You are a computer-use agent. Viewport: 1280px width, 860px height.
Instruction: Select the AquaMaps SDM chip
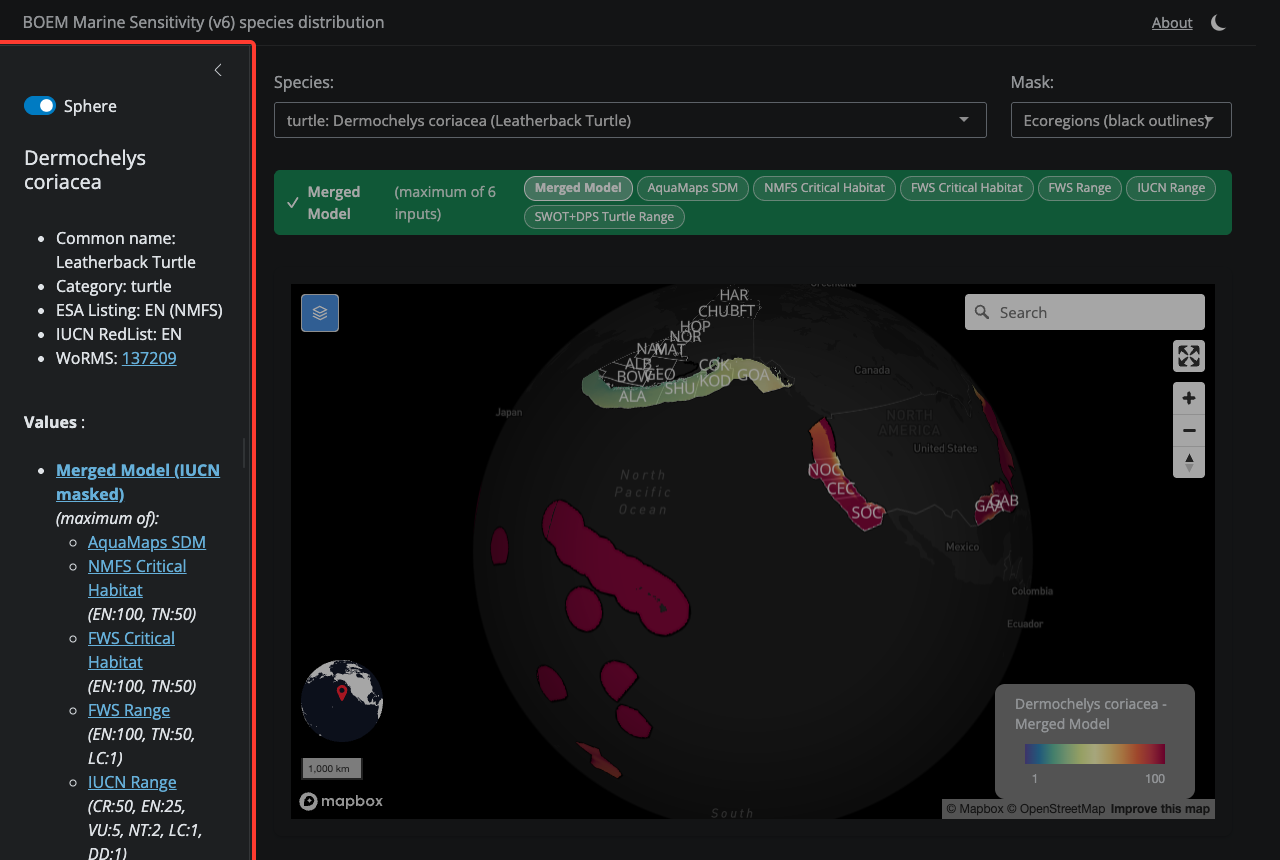693,187
